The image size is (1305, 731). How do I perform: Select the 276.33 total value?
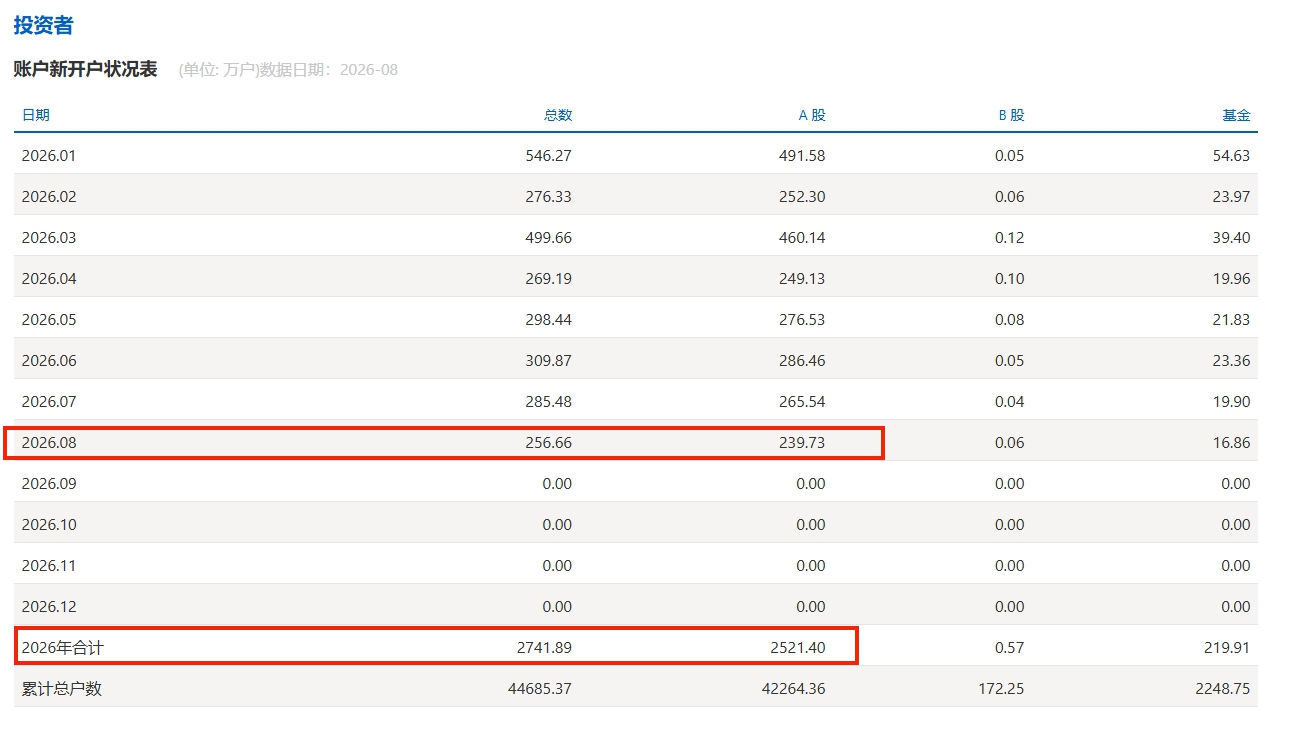[x=548, y=197]
